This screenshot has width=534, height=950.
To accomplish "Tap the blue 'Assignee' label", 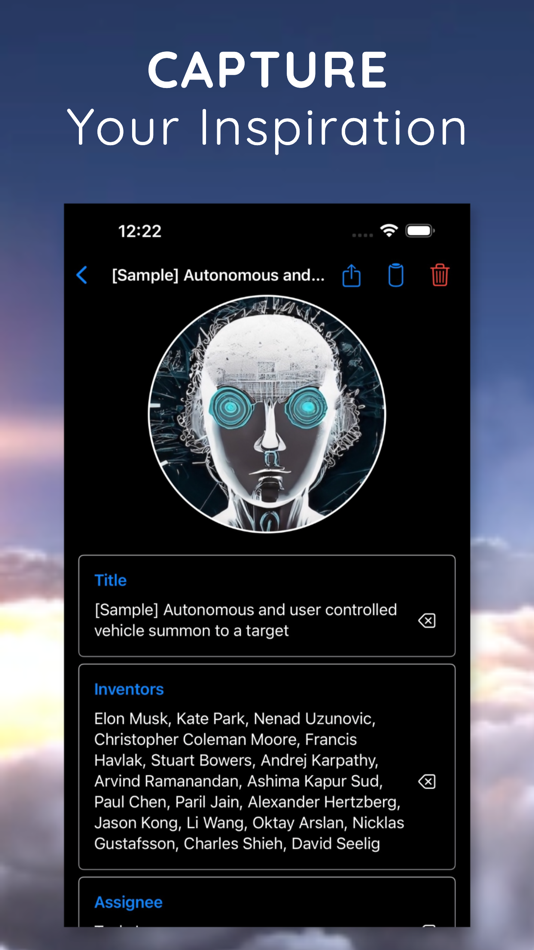I will click(x=128, y=902).
